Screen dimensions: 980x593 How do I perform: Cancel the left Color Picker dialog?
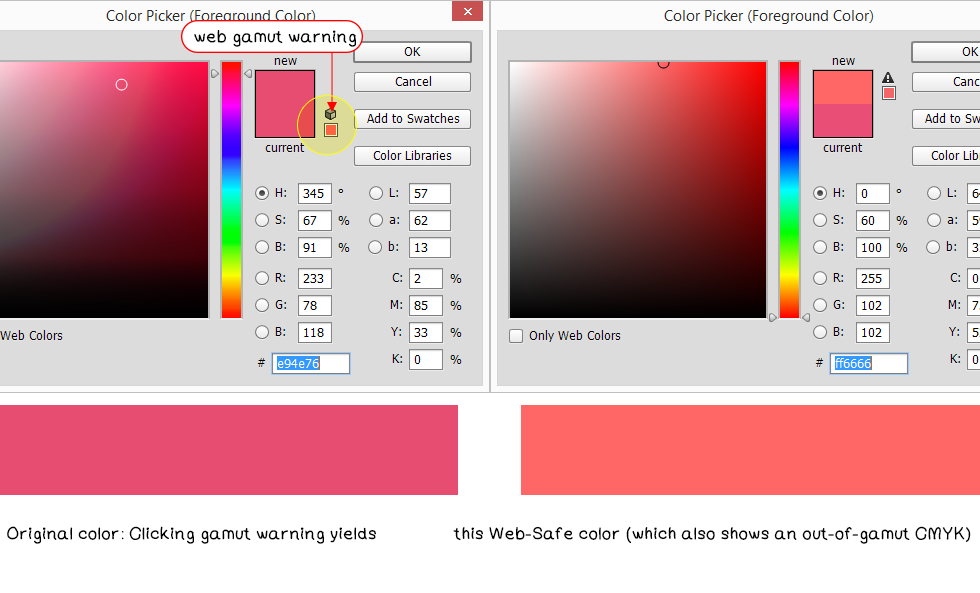pos(412,82)
